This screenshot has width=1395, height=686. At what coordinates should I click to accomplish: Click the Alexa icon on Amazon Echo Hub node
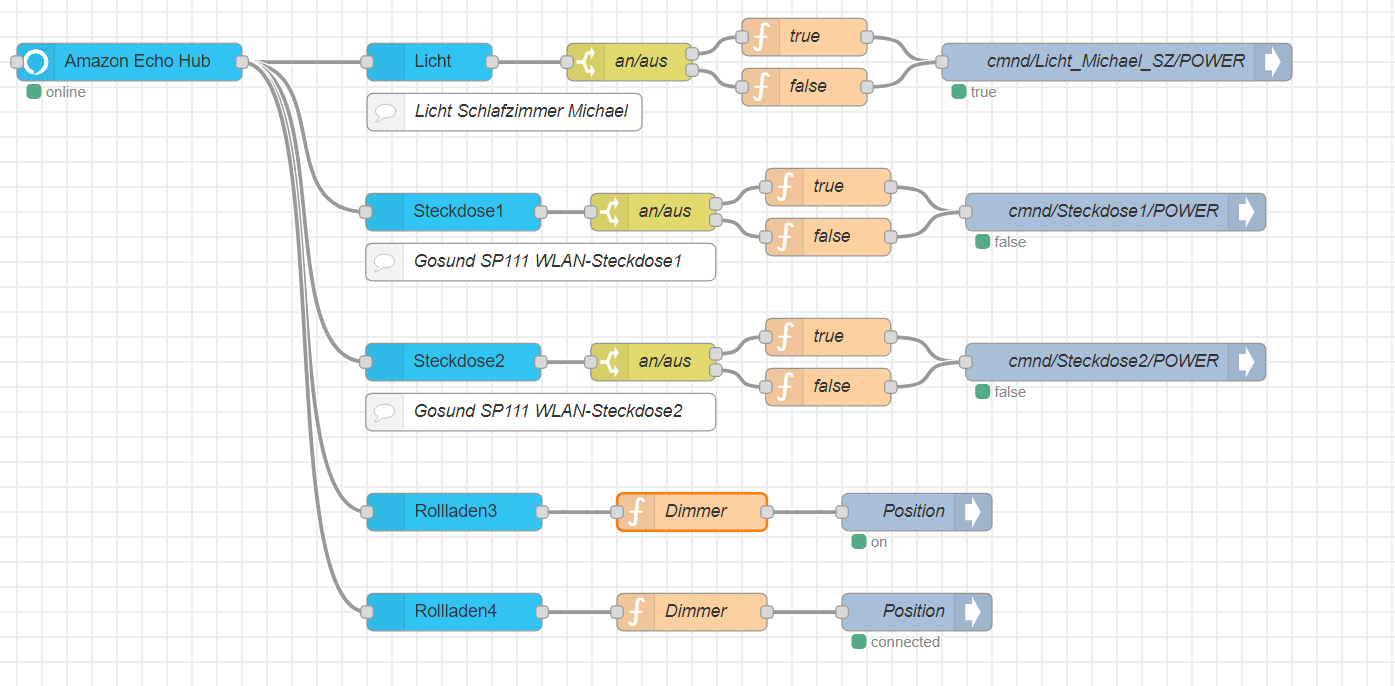click(36, 62)
